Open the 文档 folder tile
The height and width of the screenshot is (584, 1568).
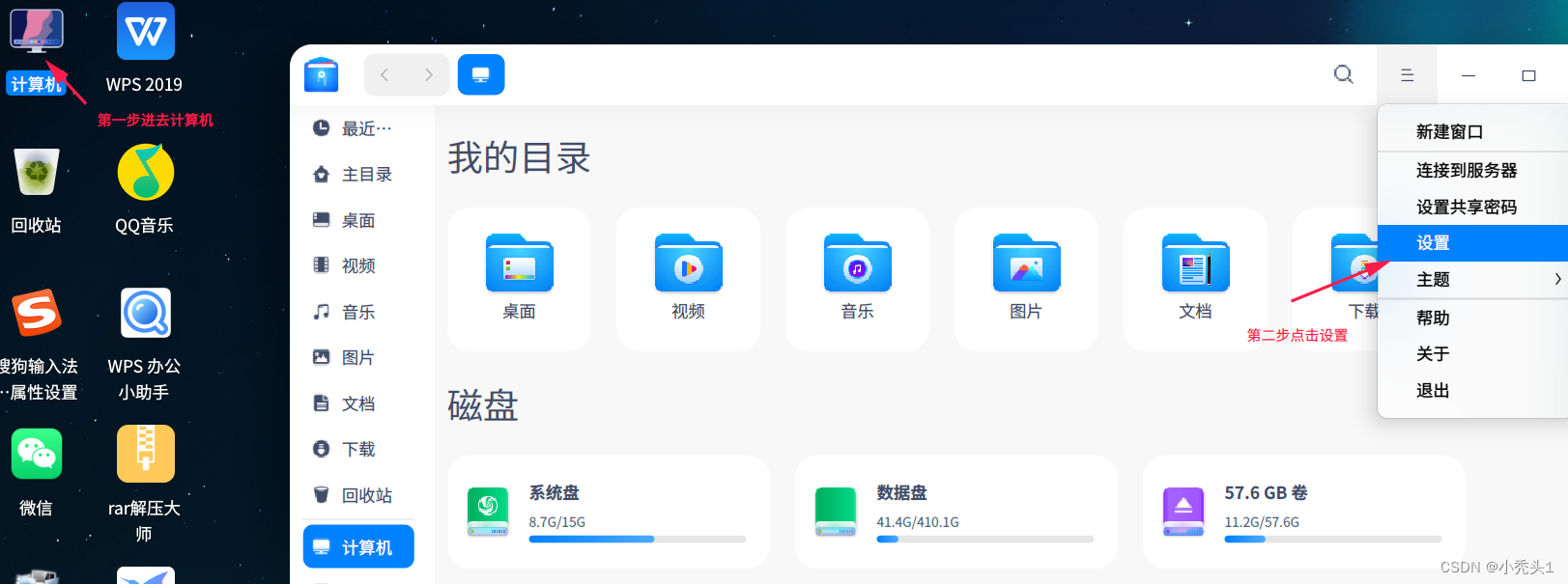(x=1195, y=279)
